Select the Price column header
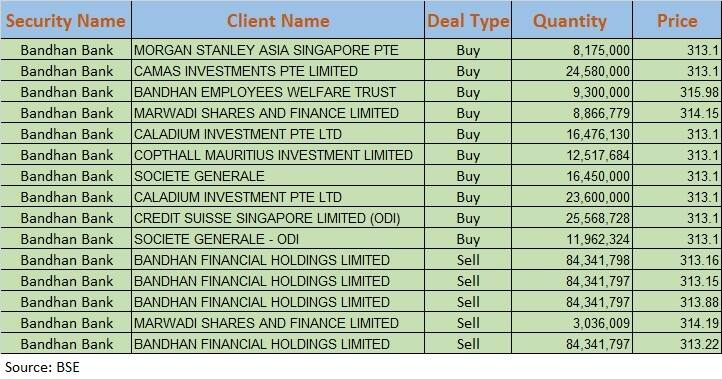The width and height of the screenshot is (722, 379). (x=677, y=20)
